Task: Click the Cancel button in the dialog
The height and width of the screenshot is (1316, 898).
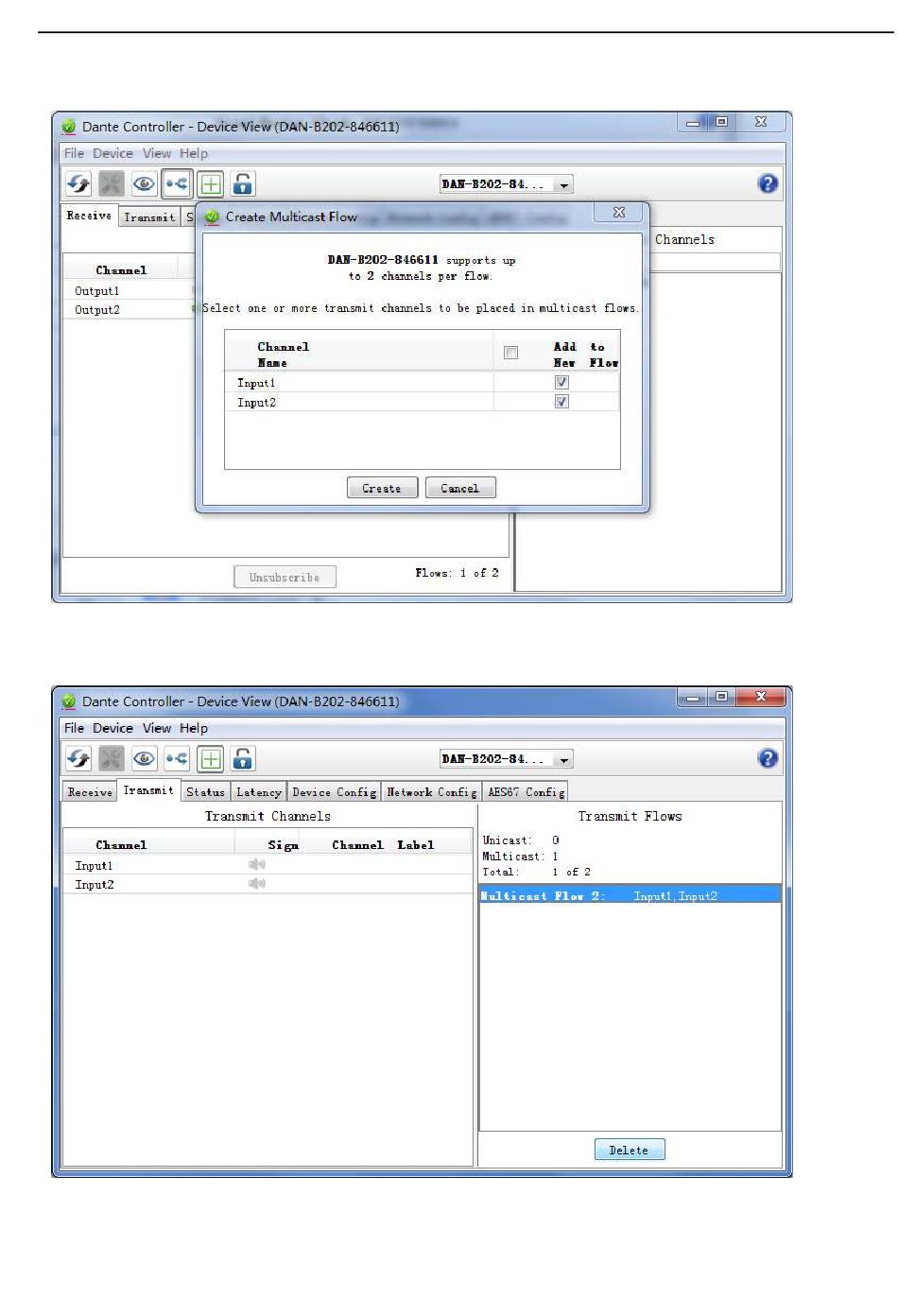Action: click(460, 488)
